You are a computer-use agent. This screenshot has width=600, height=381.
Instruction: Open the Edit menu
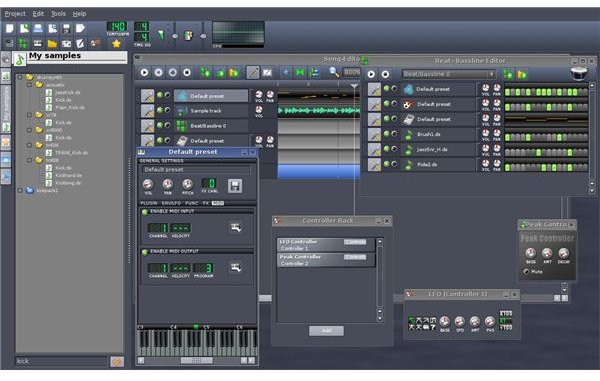[38, 14]
